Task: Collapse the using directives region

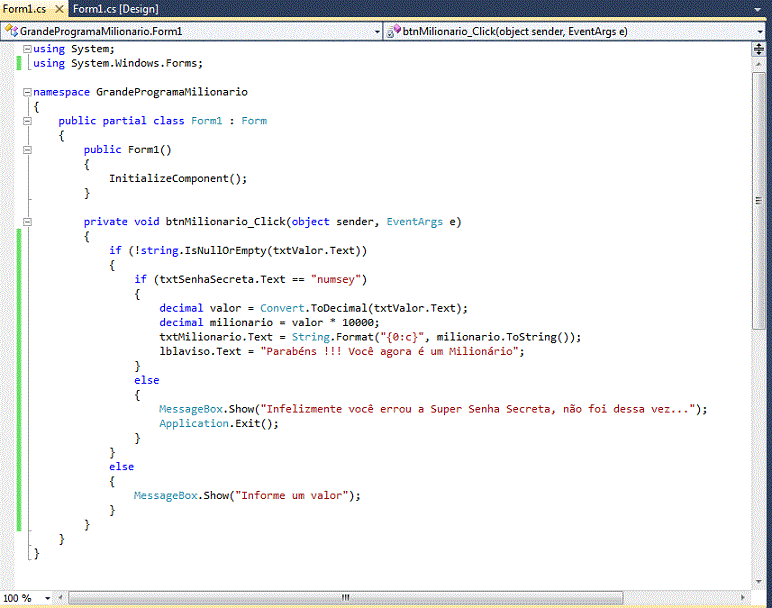Action: click(x=28, y=49)
